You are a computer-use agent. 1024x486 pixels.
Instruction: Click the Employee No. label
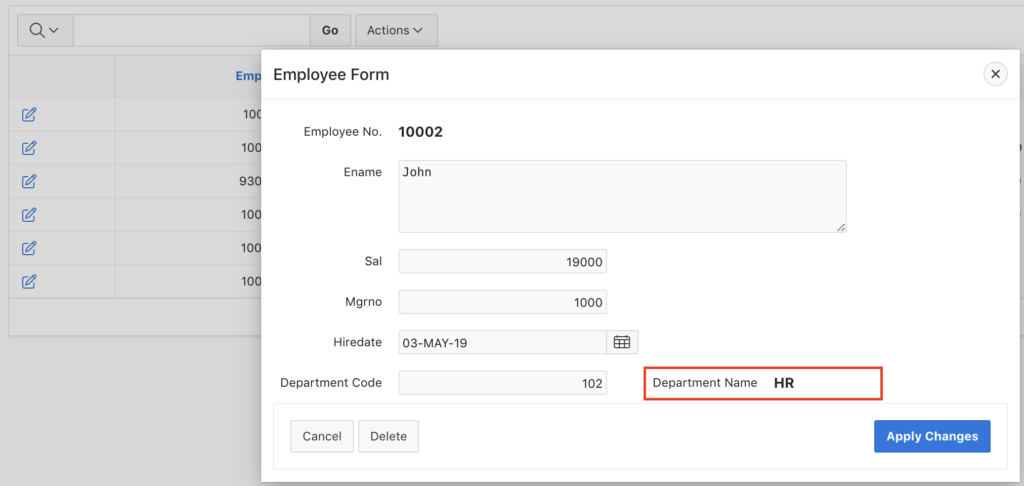pos(343,132)
